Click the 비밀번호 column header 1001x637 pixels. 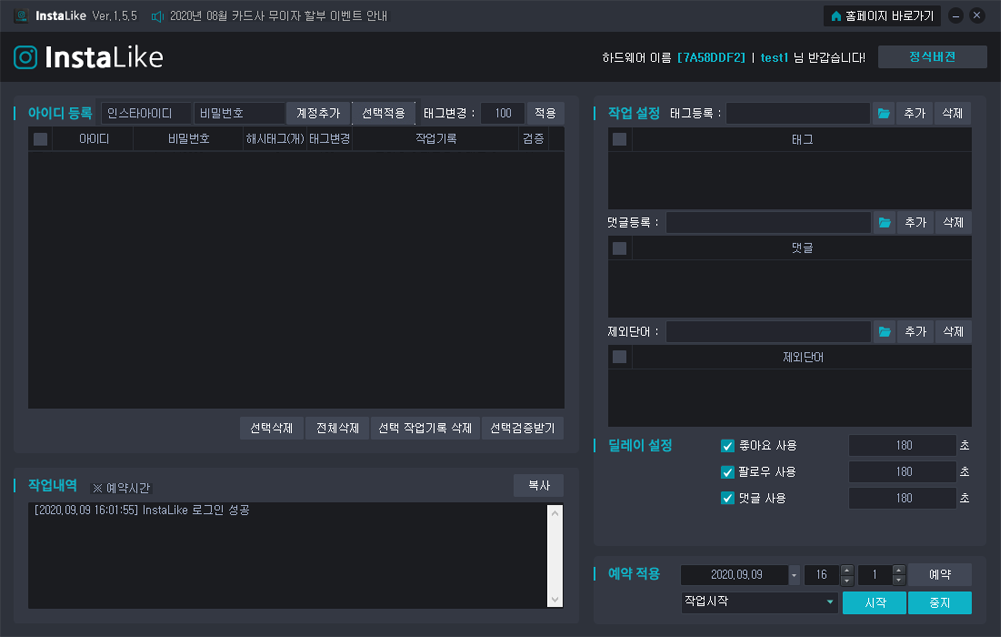pos(188,139)
